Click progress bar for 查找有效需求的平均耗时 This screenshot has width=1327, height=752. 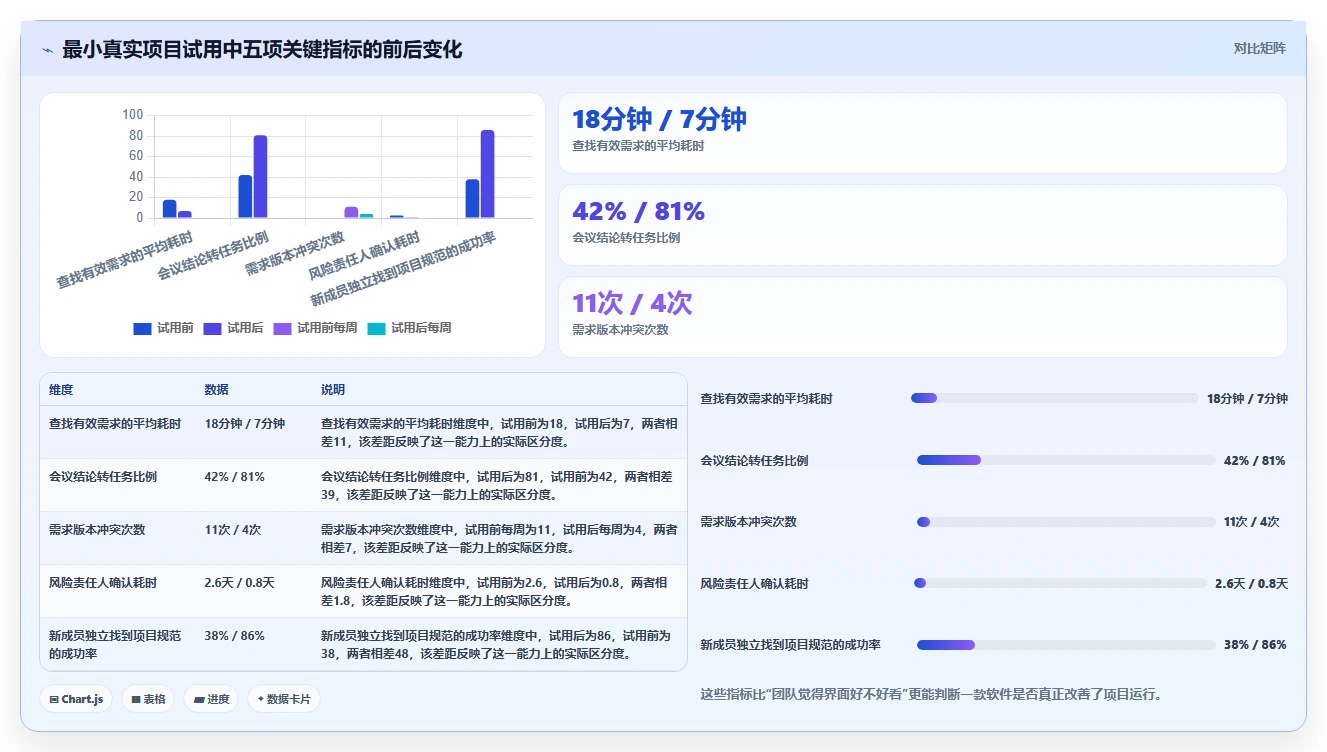point(1054,398)
